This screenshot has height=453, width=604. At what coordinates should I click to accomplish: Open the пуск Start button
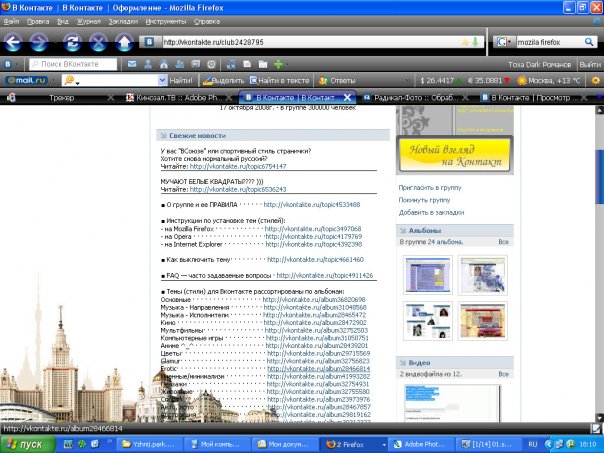28,444
